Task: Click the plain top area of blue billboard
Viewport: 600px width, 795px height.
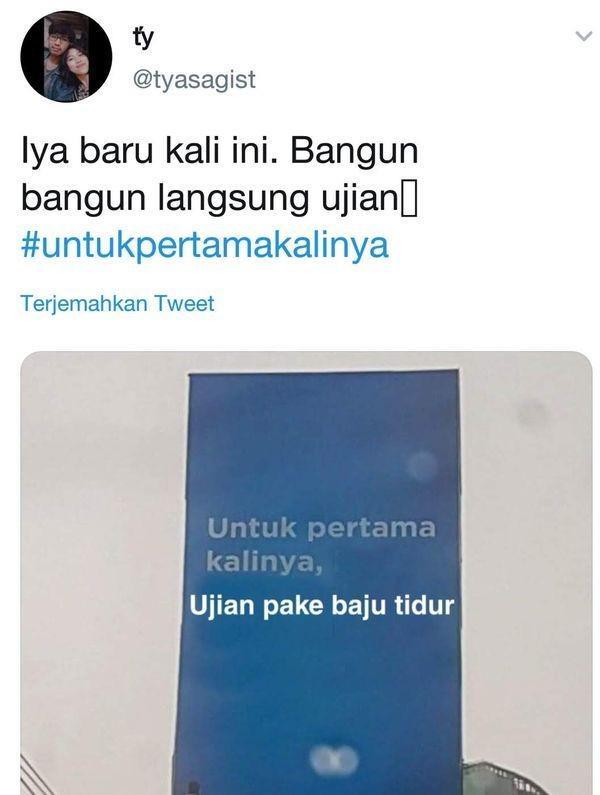Action: [324, 416]
